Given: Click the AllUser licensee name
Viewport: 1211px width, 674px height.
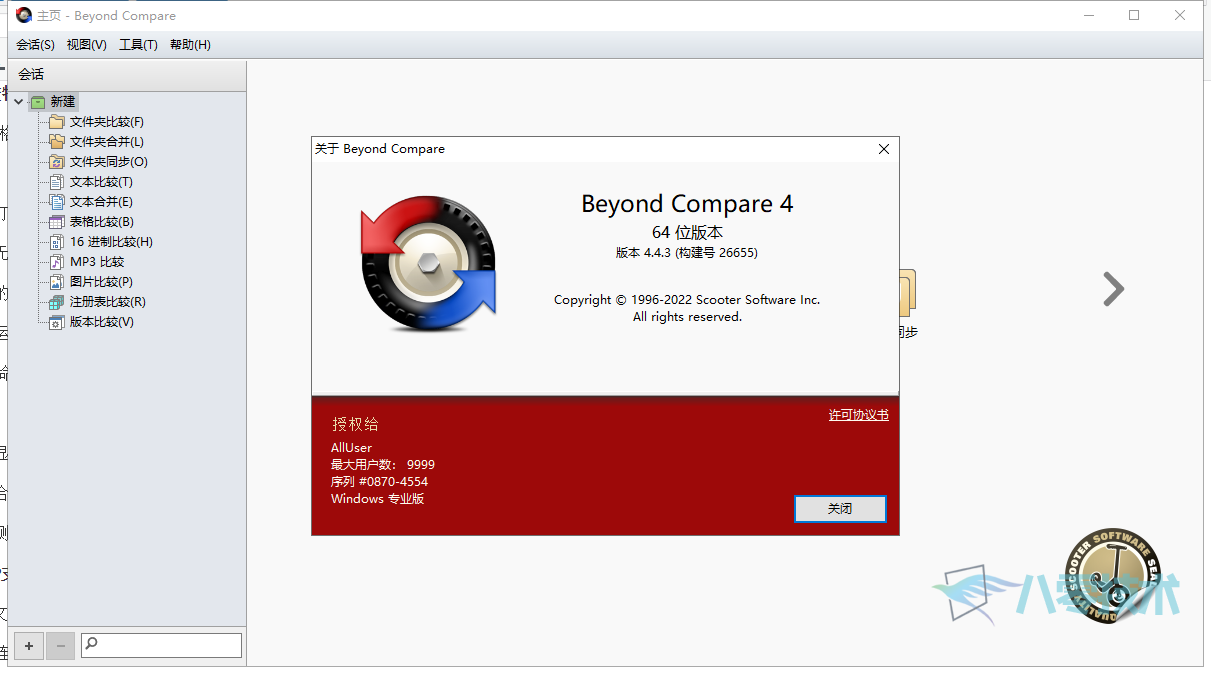Looking at the screenshot, I should pos(351,448).
